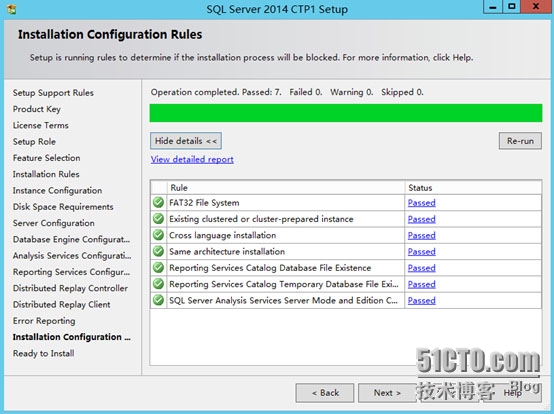Select Reporting Services Configuration step
Screen dimensions: 554x414
click(x=71, y=272)
